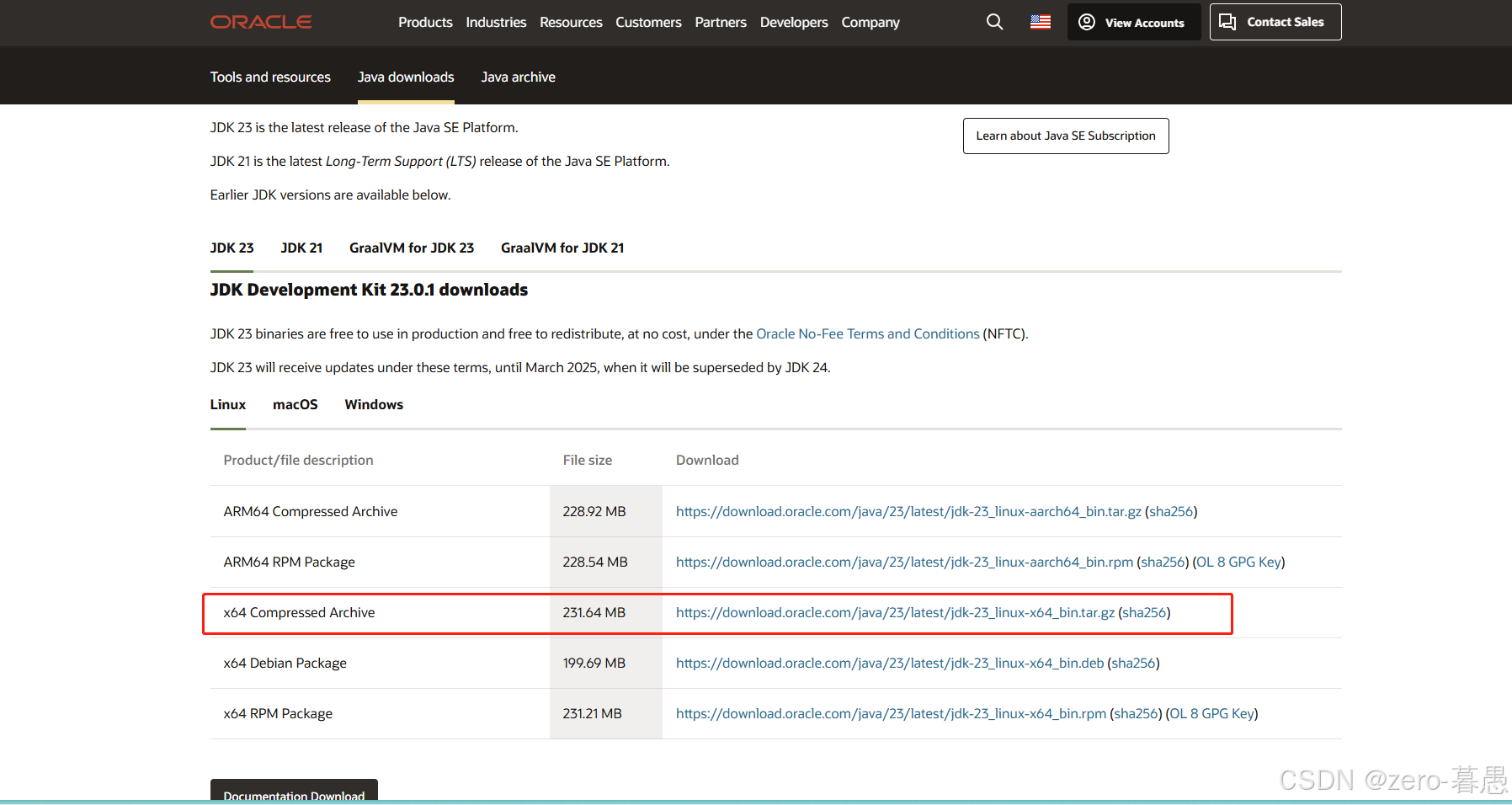The image size is (1512, 805).
Task: Switch to the Windows download tab
Action: (x=373, y=404)
